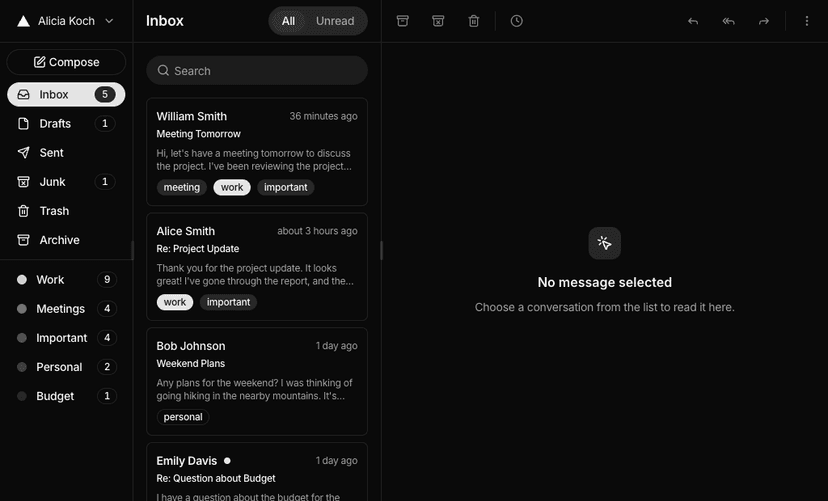828x501 pixels.
Task: Go to the Sent folder
Action: [x=66, y=153]
